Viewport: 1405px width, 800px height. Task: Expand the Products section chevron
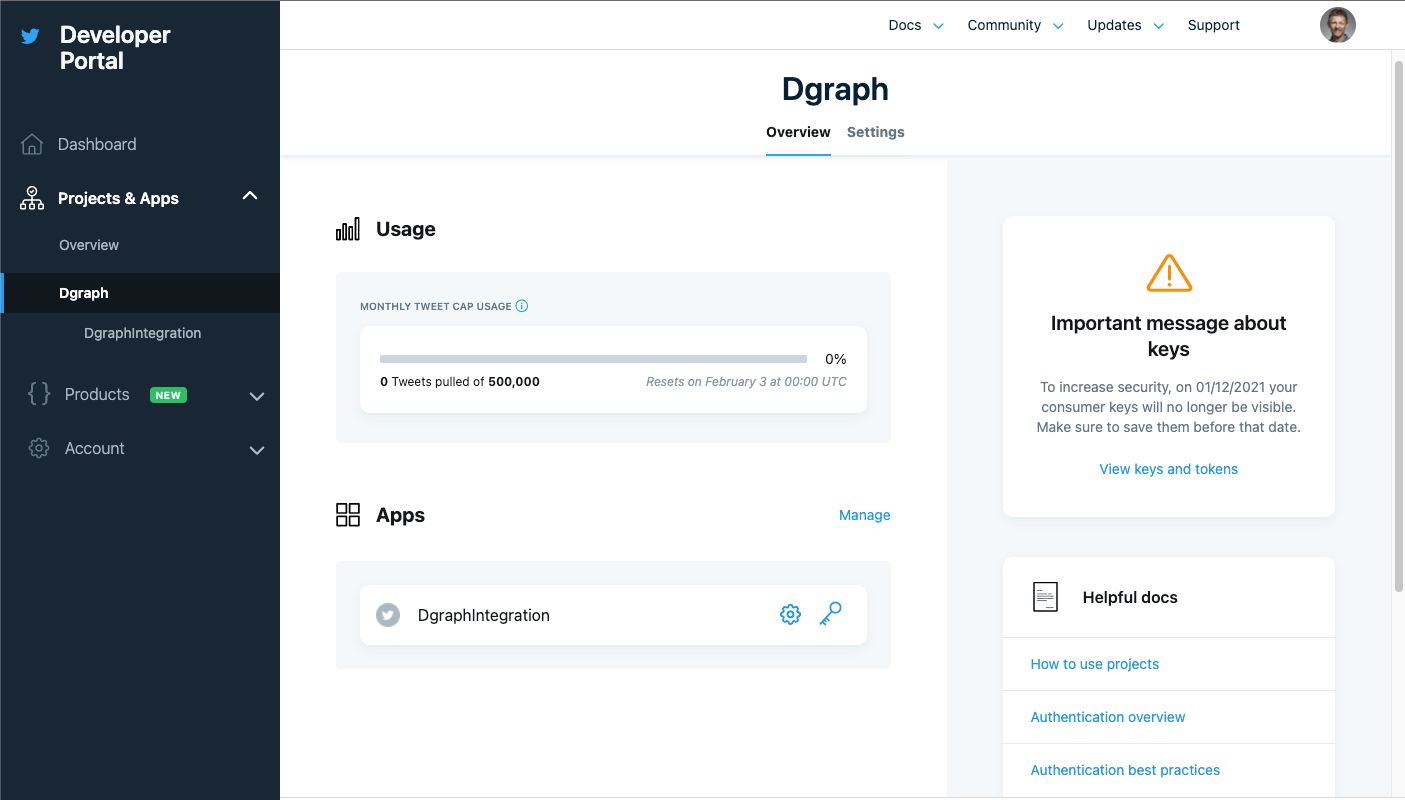point(257,396)
